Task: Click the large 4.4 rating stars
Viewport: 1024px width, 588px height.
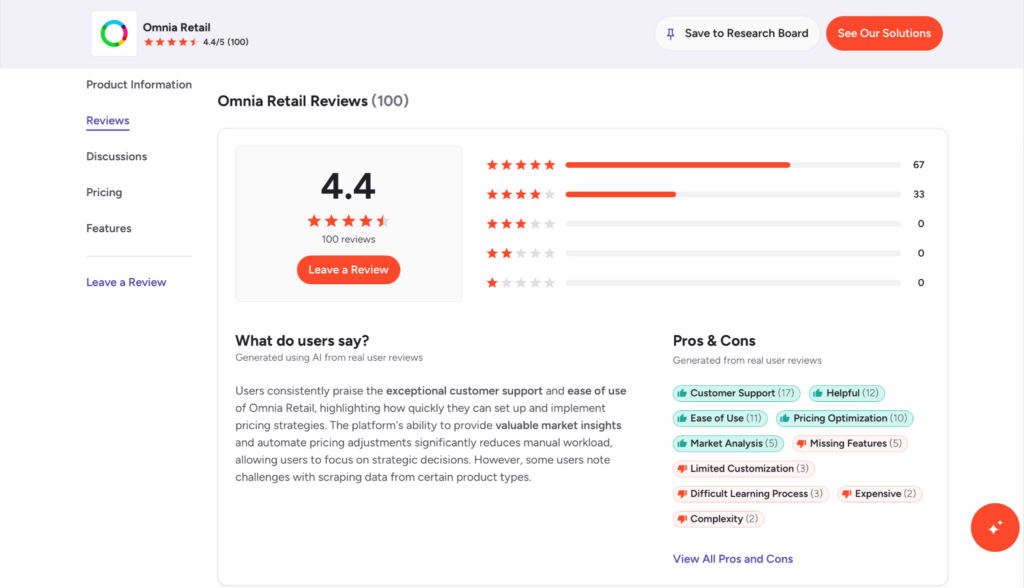Action: tap(348, 221)
